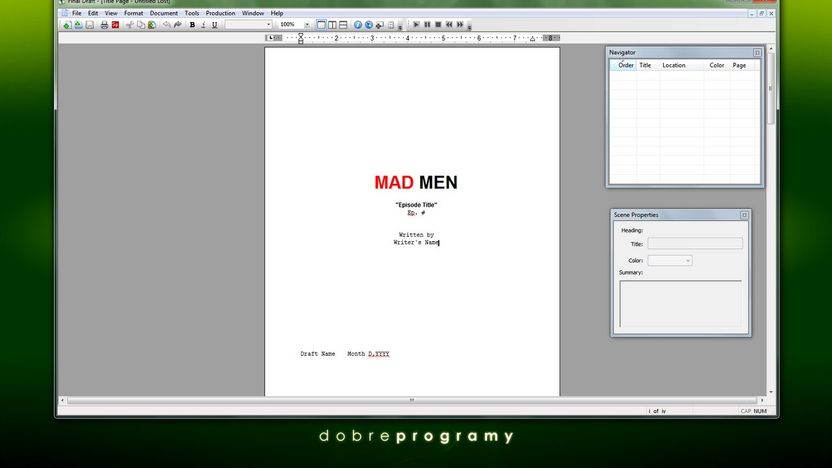Open the Format menu

point(133,13)
